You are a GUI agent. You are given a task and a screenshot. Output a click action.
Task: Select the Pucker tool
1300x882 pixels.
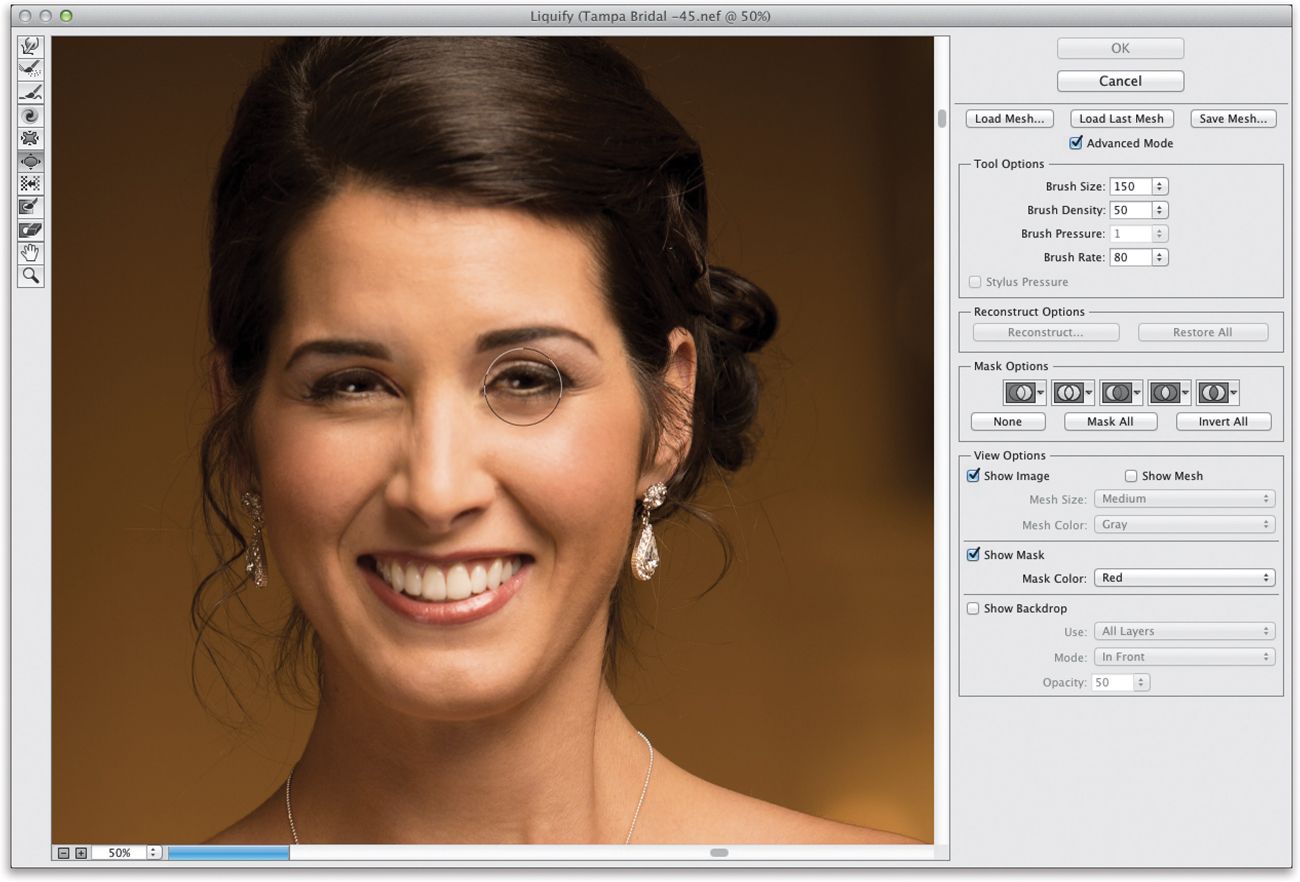point(31,138)
